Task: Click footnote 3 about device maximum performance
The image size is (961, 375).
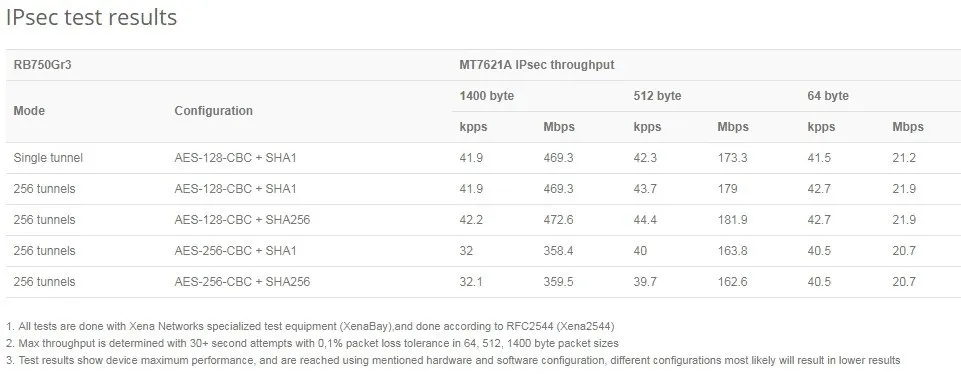Action: pos(453,360)
